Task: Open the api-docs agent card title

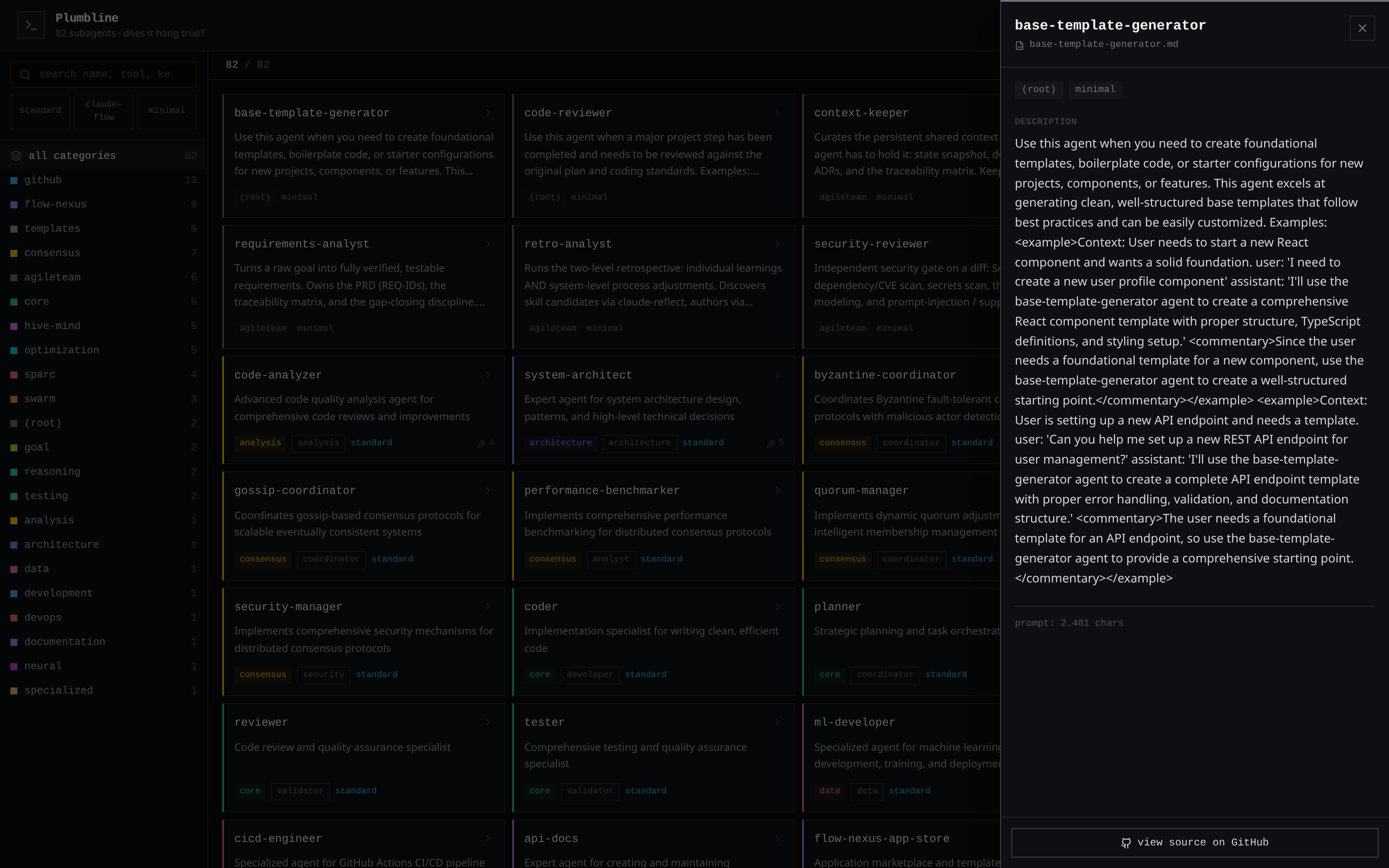Action: 551,839
